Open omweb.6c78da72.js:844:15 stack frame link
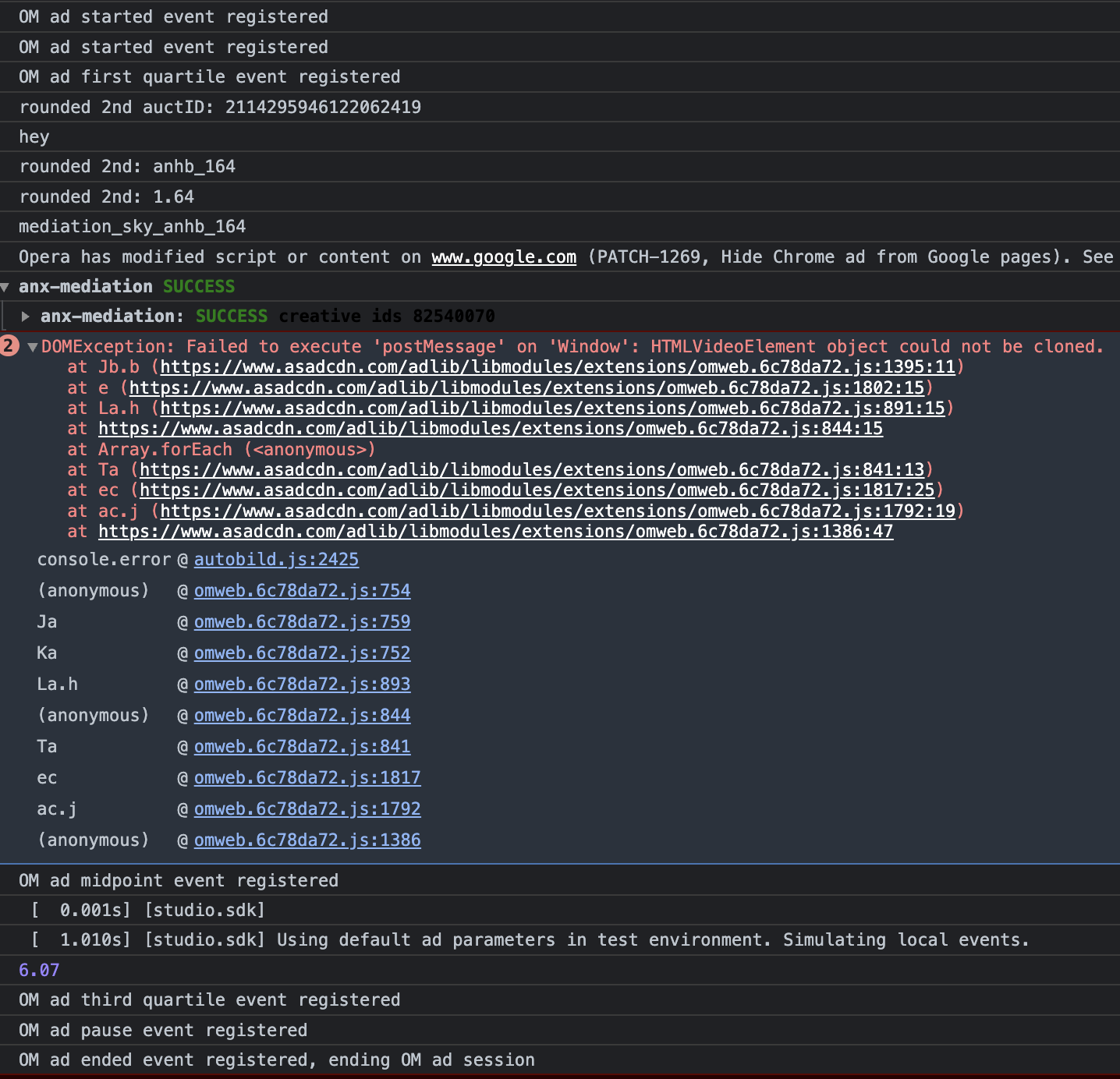 pyautogui.click(x=490, y=428)
